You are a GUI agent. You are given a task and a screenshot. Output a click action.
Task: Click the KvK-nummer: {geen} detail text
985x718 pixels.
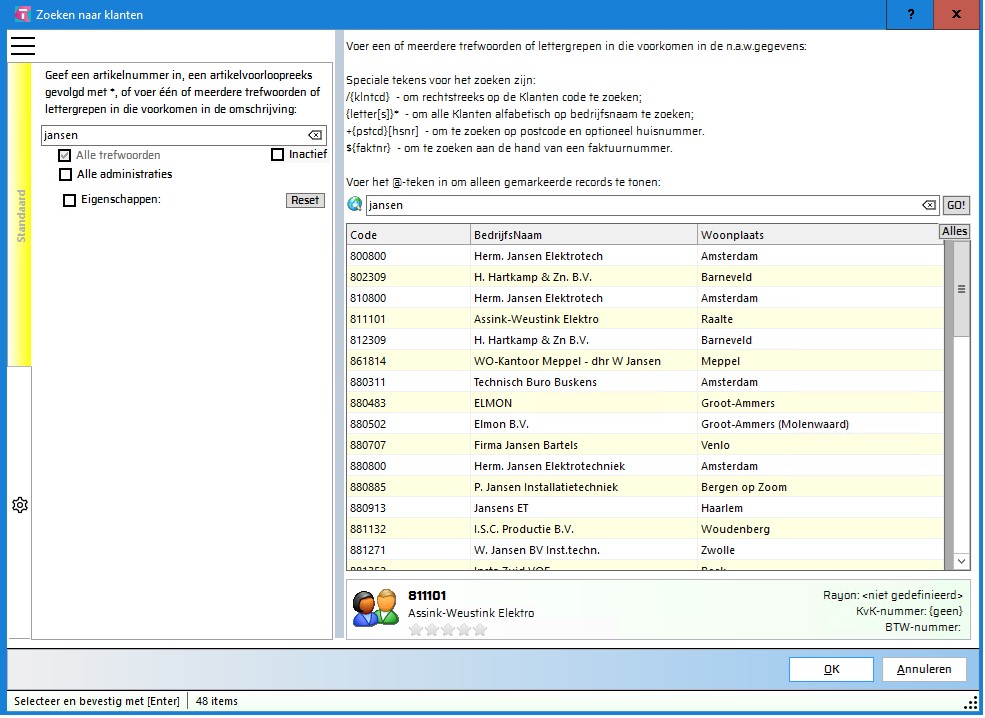point(909,611)
